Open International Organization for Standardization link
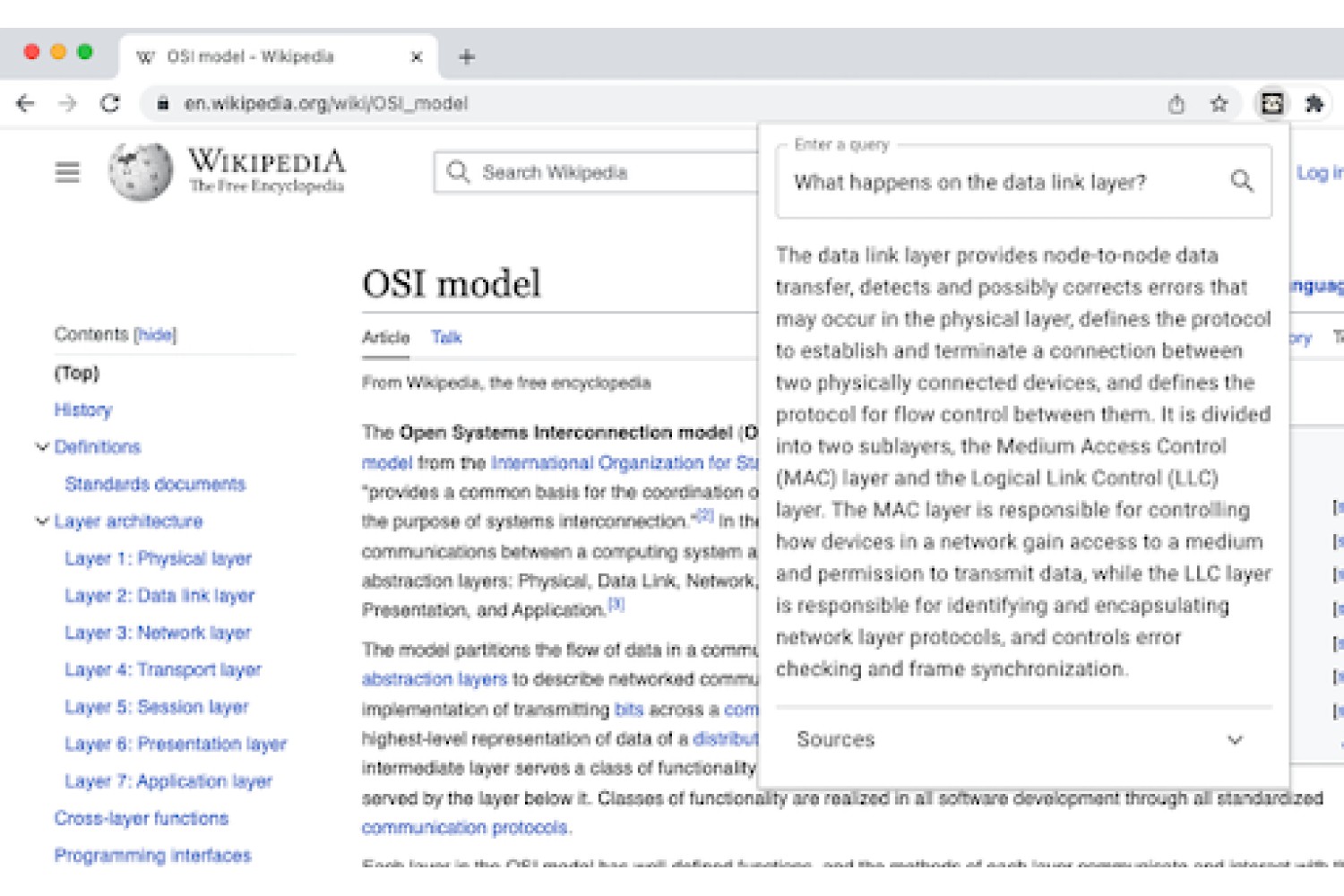The width and height of the screenshot is (1344, 896). tap(625, 462)
